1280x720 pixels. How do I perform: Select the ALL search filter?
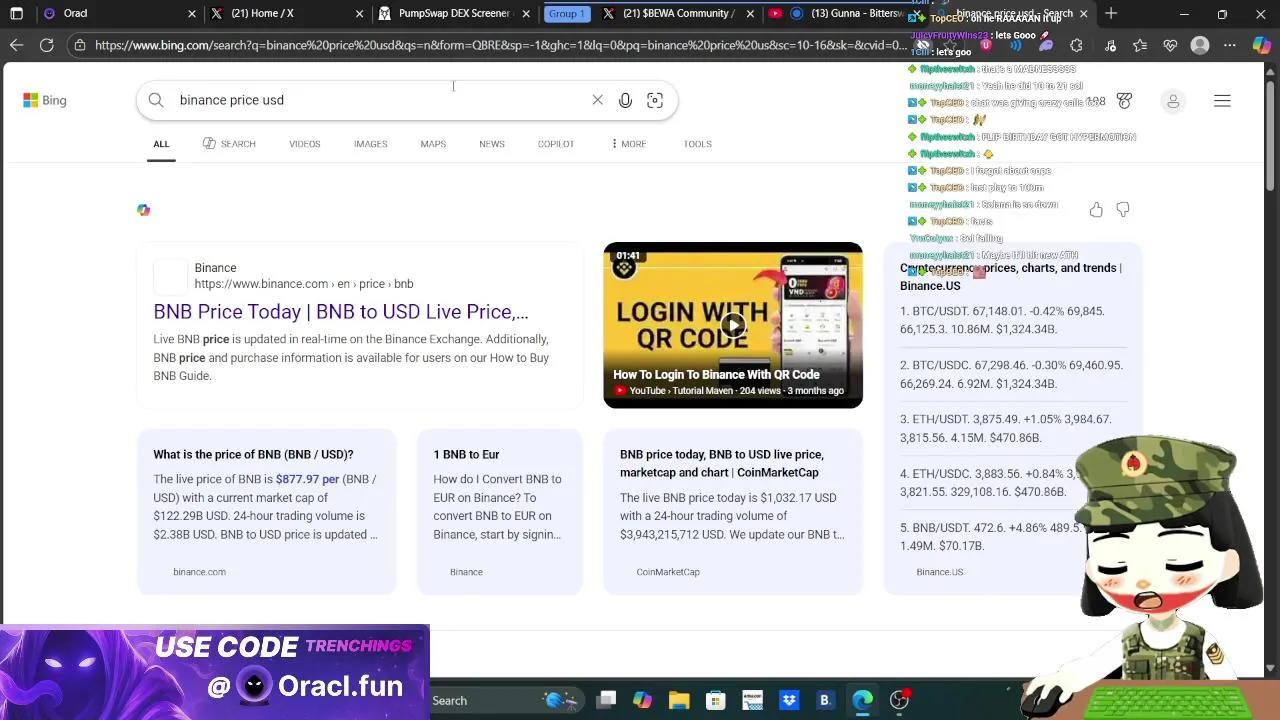tap(161, 144)
